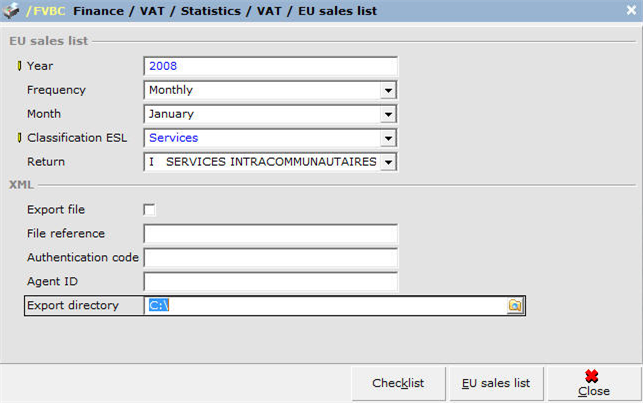The width and height of the screenshot is (643, 403).
Task: Click the Export directory label
Action: click(x=73, y=305)
